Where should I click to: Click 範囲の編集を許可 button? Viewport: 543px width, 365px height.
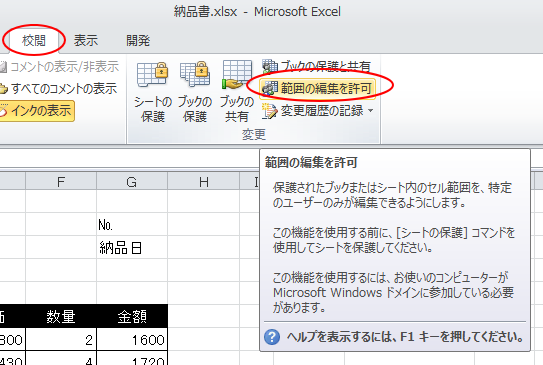pos(317,88)
